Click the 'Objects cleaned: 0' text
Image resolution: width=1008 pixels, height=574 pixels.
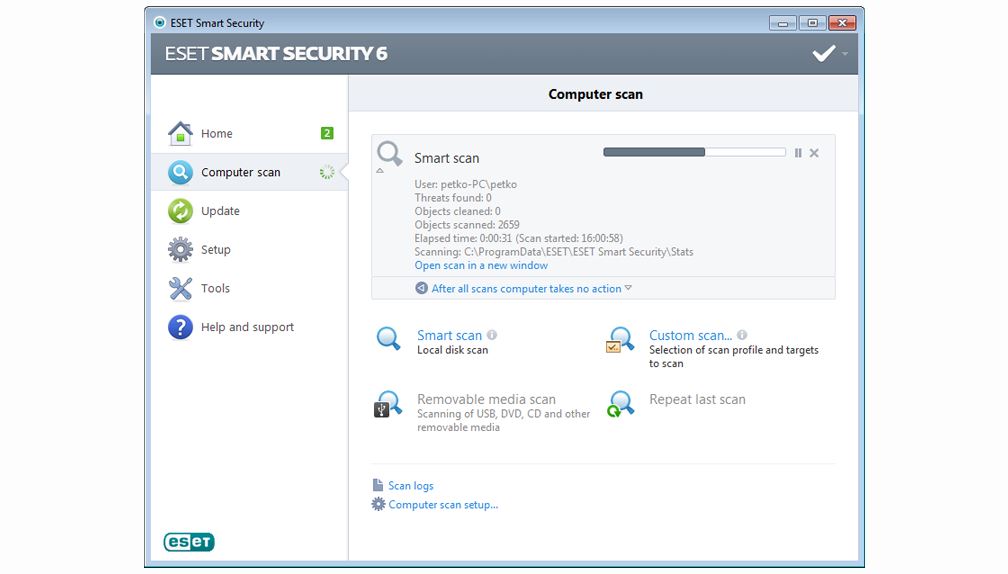(457, 211)
